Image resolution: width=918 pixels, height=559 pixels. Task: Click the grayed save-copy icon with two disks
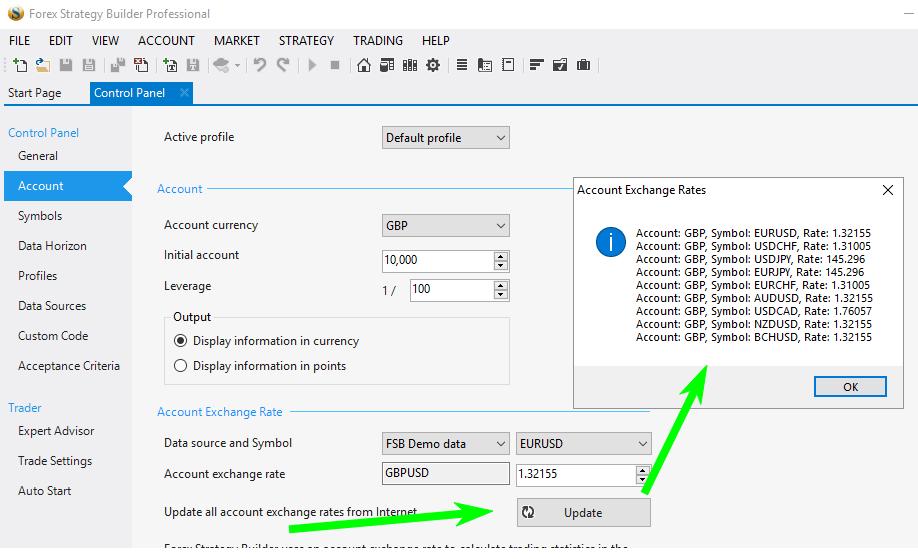coord(118,65)
